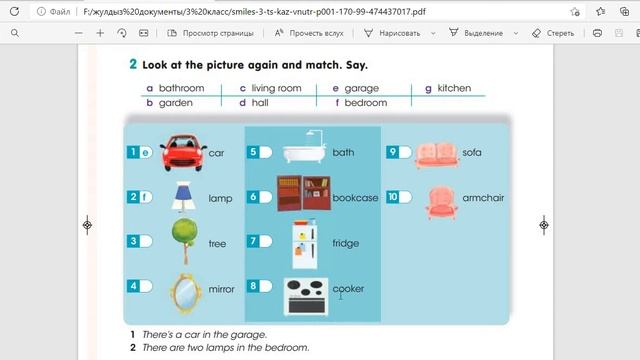Click the label 'armchair'
The image size is (640, 360).
click(483, 198)
